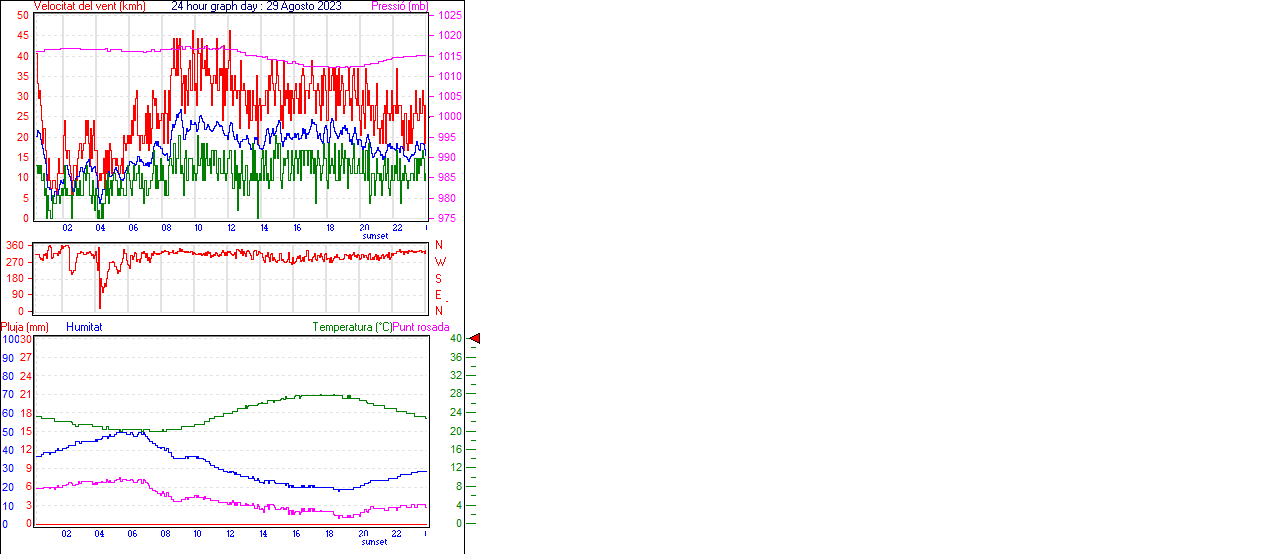Click the 'Humitat' legend label

84,327
